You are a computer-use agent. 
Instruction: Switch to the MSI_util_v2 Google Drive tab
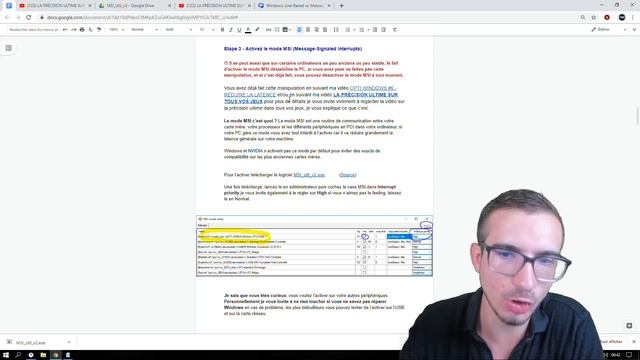pyautogui.click(x=135, y=6)
